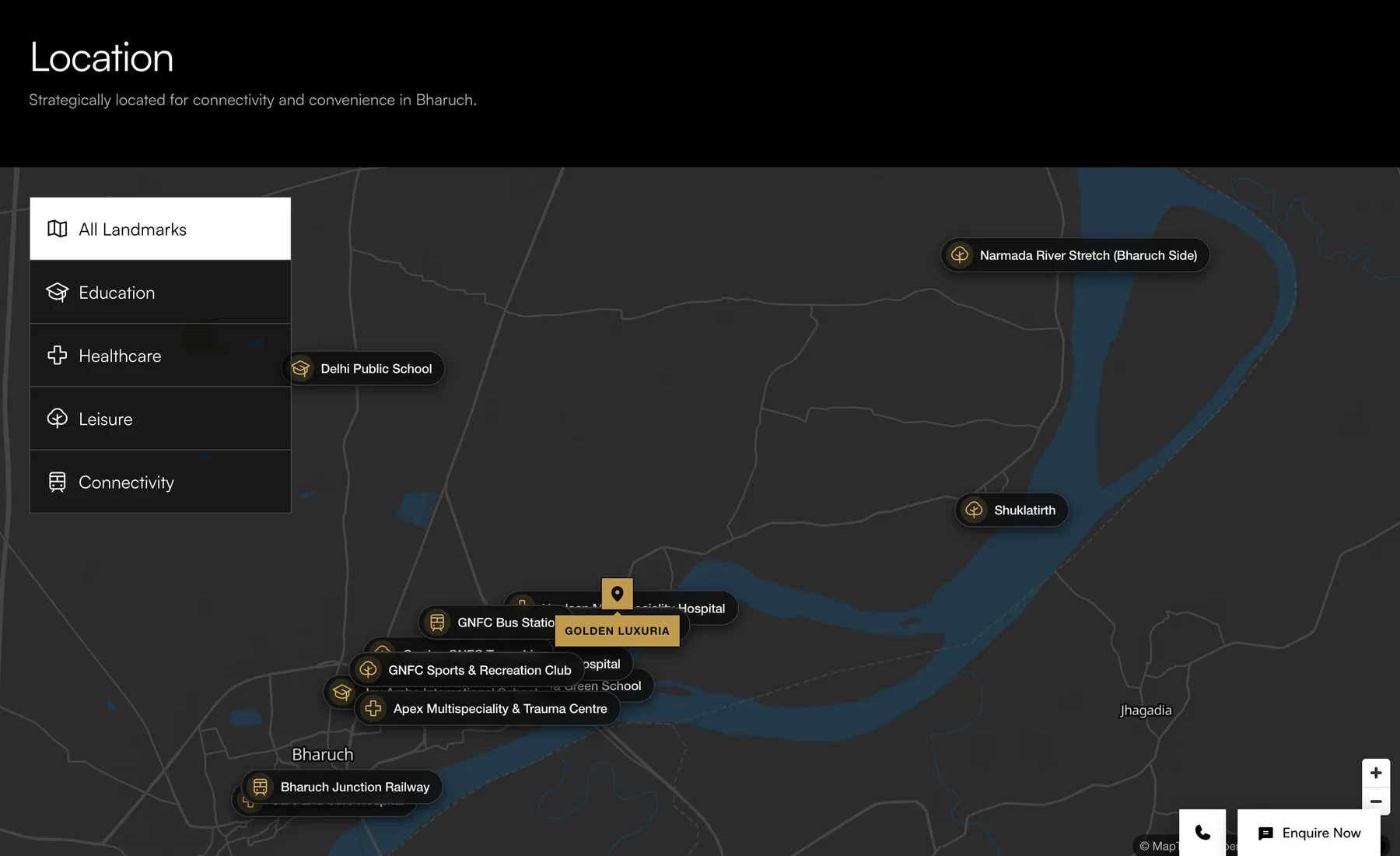Click the train icon on Bharuch Junction marker
Screen dimensions: 1400x856
261,787
